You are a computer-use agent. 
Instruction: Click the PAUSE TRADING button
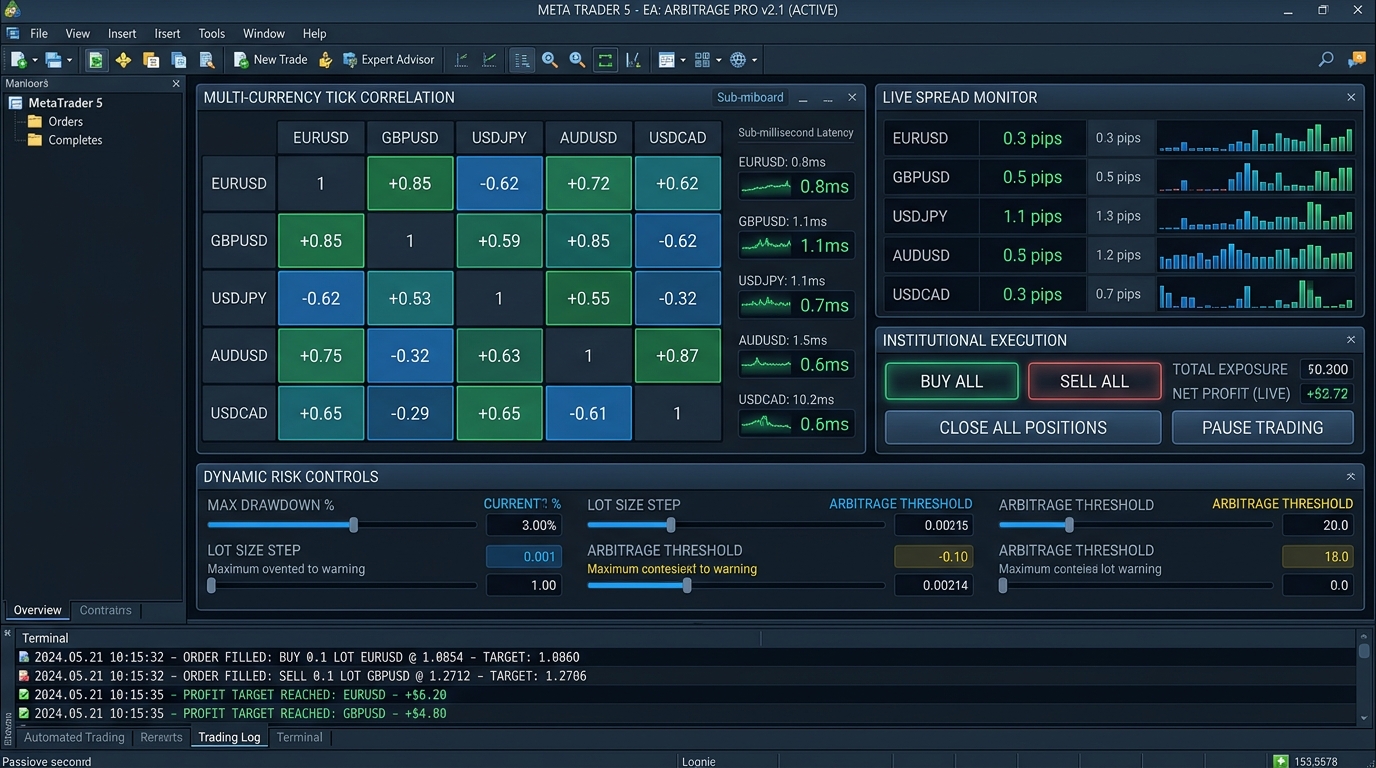pos(1262,427)
